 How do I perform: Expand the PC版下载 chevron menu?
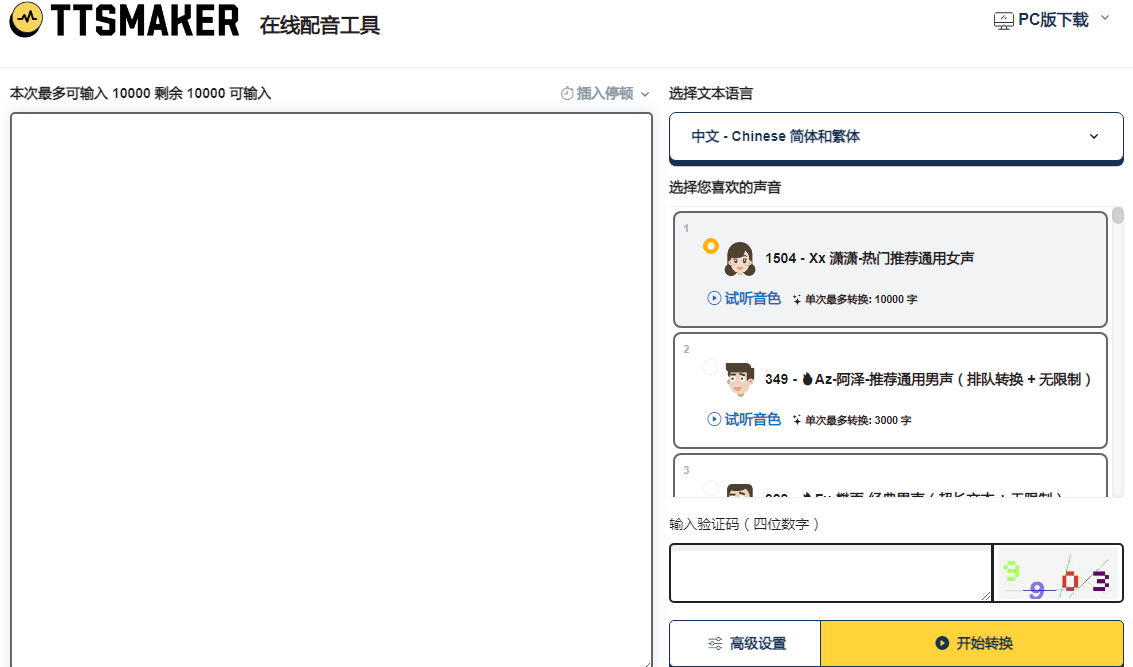point(1105,19)
